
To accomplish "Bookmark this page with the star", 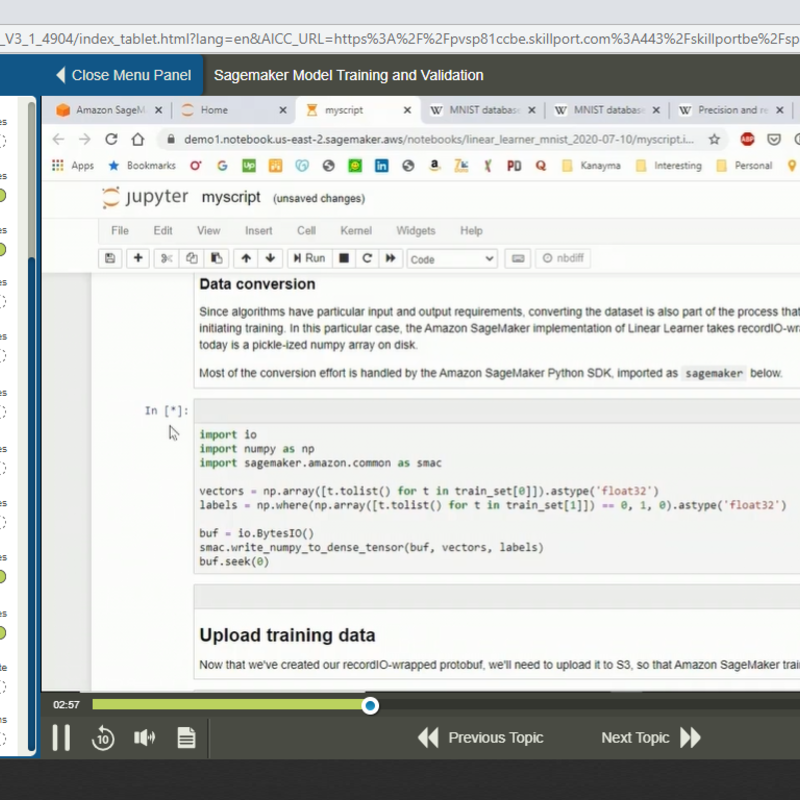I will pyautogui.click(x=714, y=139).
